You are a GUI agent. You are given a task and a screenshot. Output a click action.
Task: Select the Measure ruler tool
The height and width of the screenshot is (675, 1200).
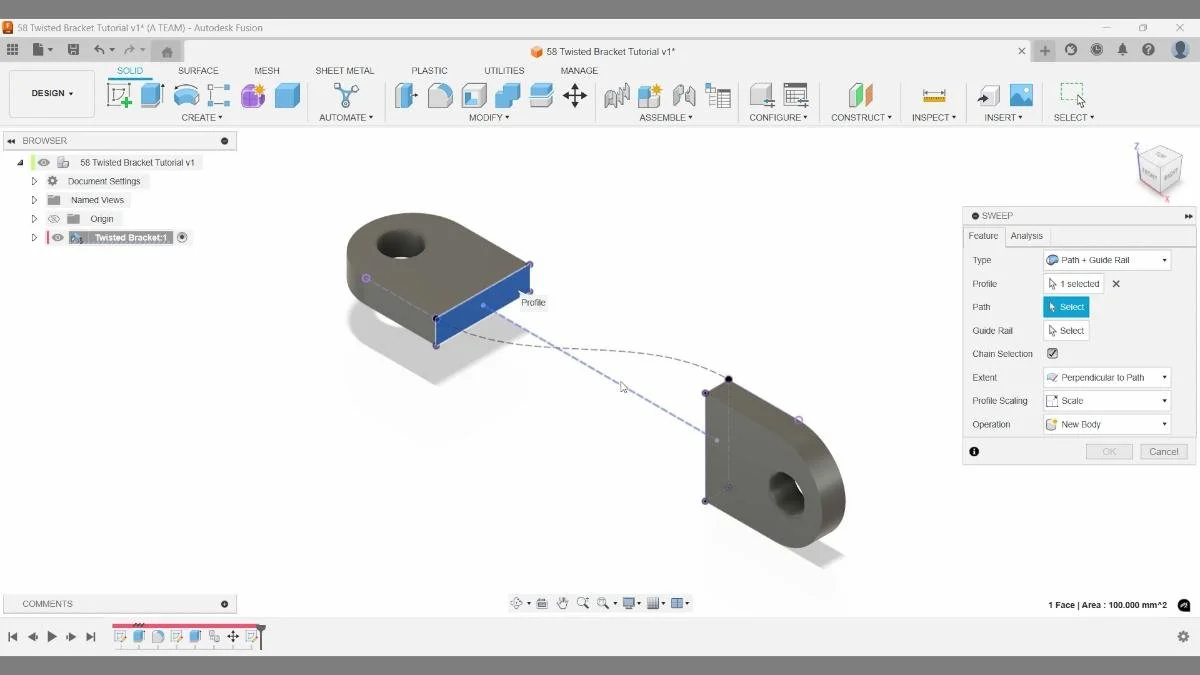pyautogui.click(x=934, y=95)
